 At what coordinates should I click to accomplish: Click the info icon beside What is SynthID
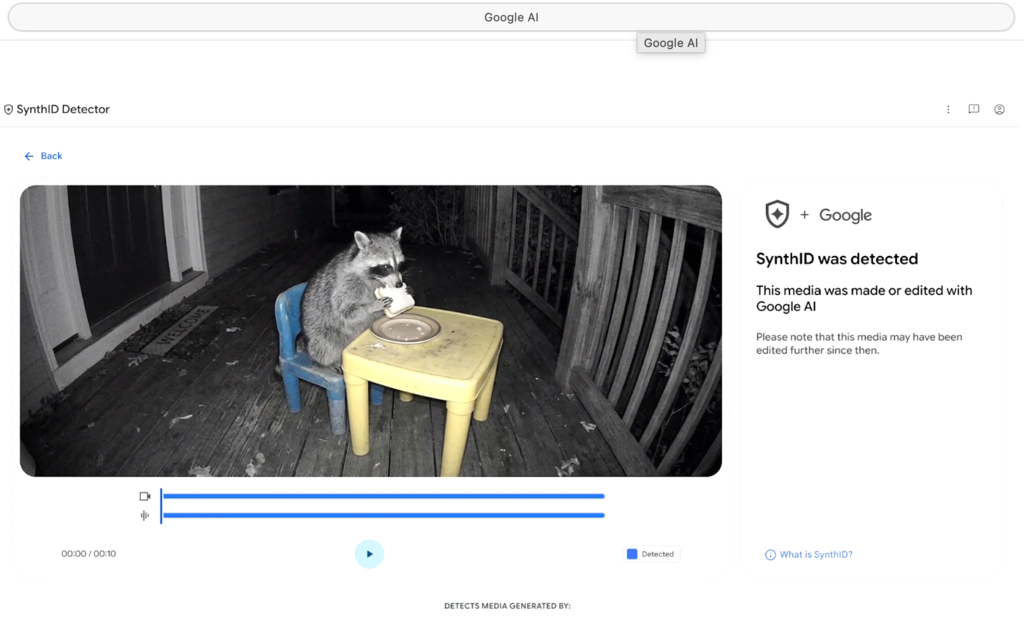(x=771, y=554)
